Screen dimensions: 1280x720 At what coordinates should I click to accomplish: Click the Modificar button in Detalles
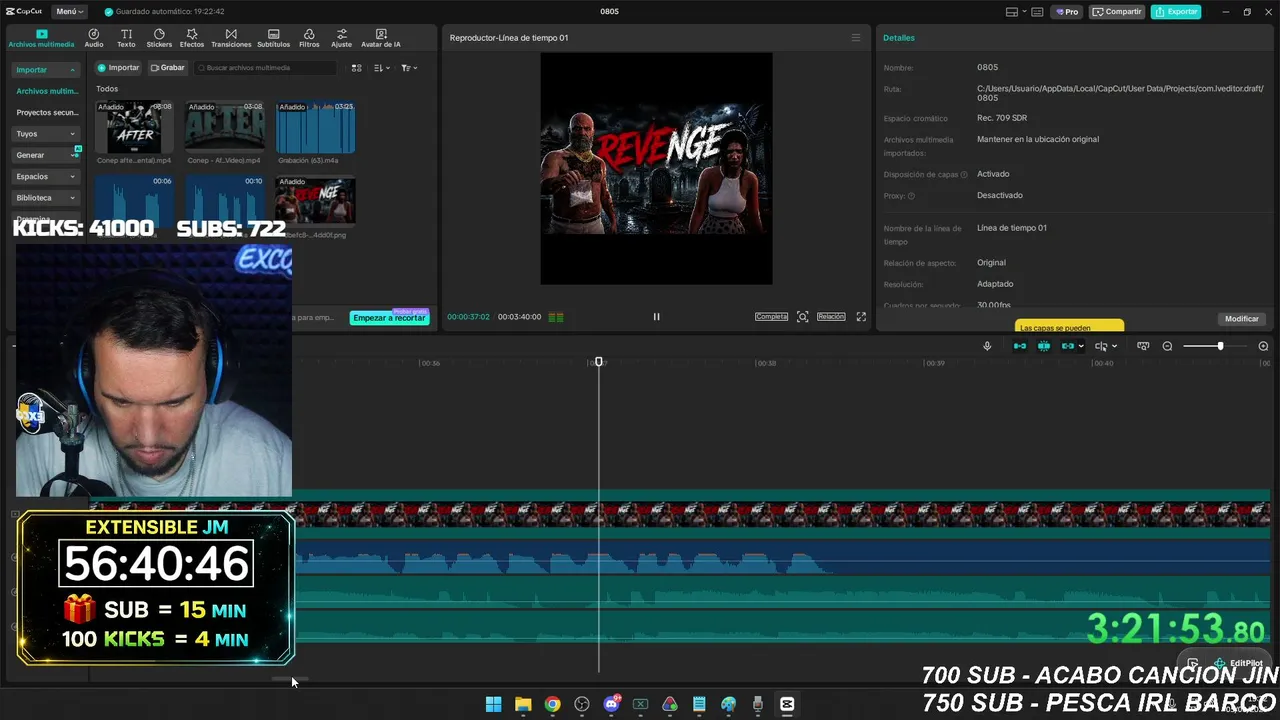click(x=1242, y=319)
